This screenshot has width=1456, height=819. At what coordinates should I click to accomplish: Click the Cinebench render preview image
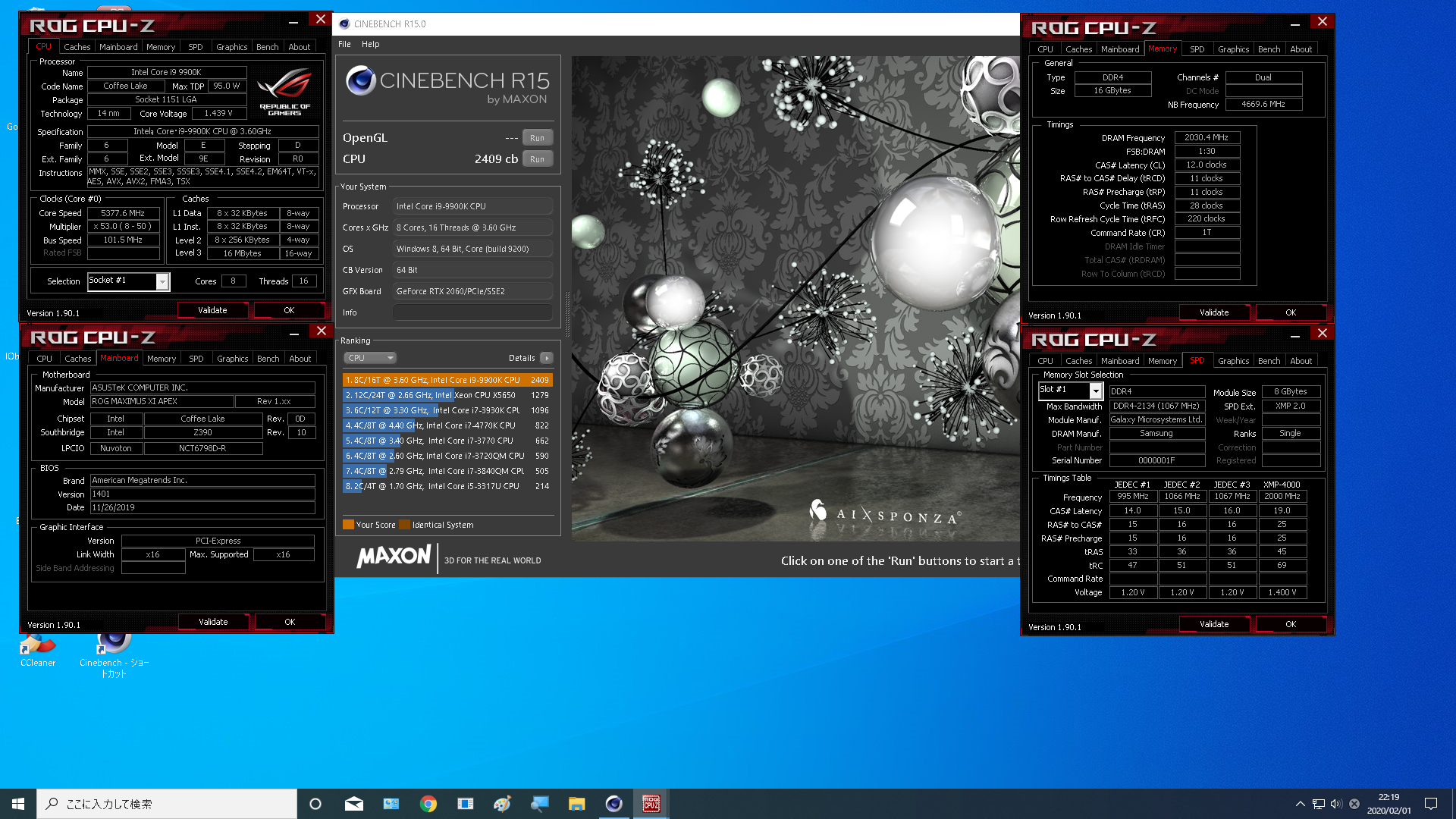pyautogui.click(x=795, y=298)
